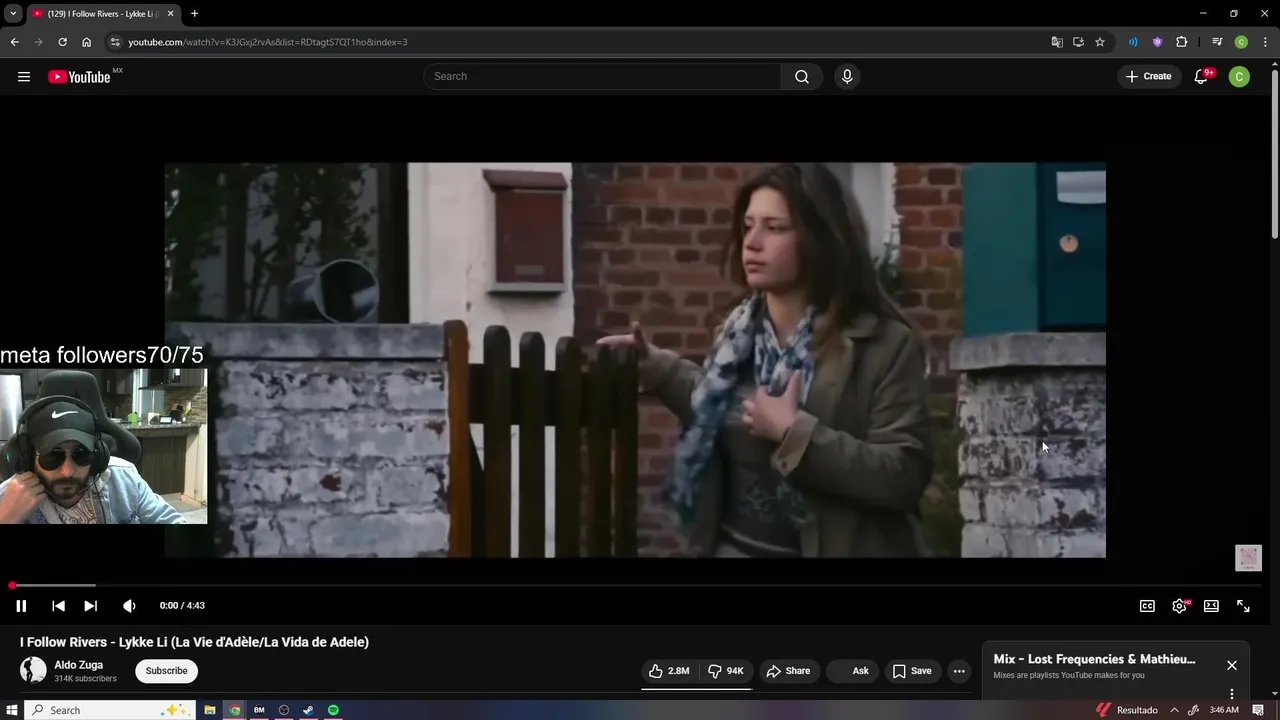Click the YouTube search input field
The image size is (1280, 720).
click(602, 76)
